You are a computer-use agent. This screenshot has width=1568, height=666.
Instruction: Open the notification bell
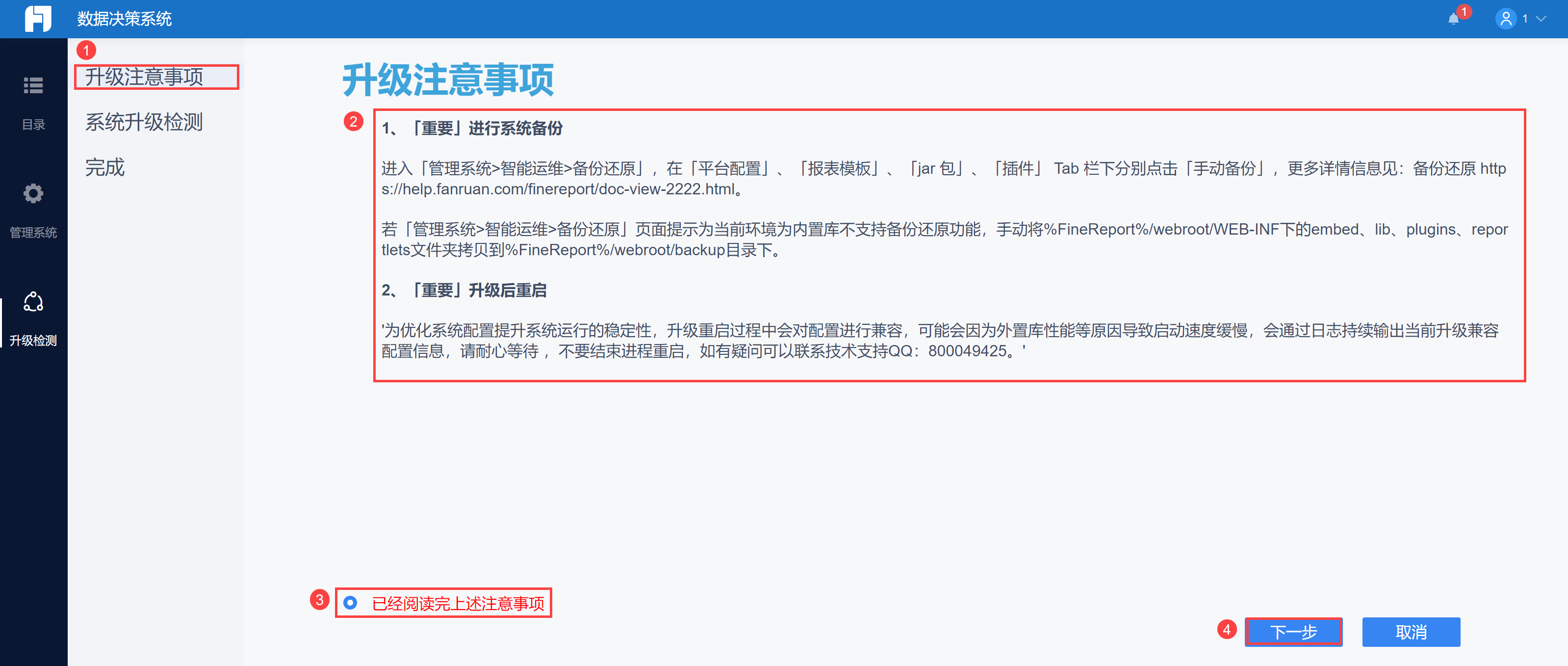point(1453,19)
